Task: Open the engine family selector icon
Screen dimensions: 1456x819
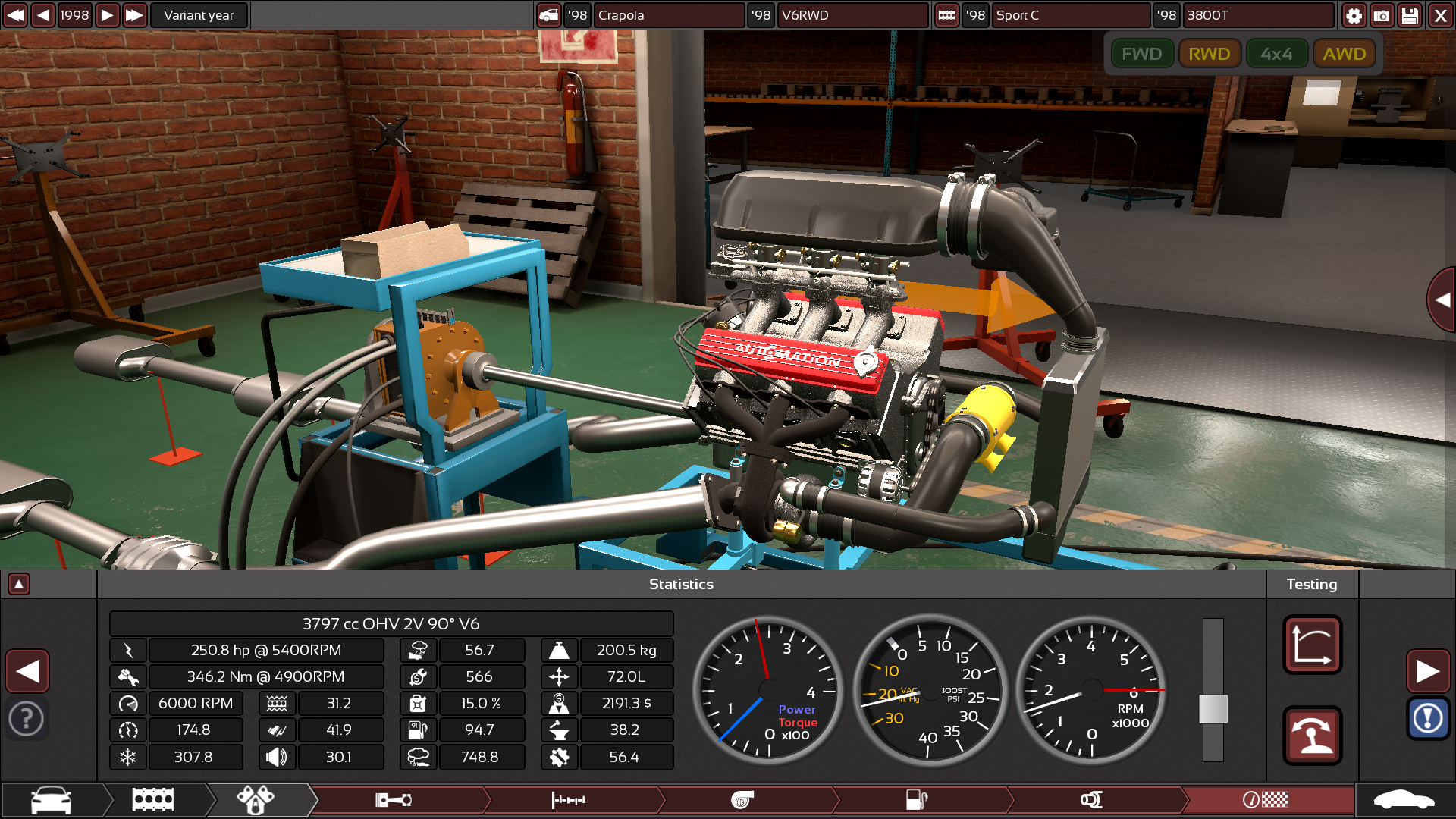Action: tap(946, 15)
